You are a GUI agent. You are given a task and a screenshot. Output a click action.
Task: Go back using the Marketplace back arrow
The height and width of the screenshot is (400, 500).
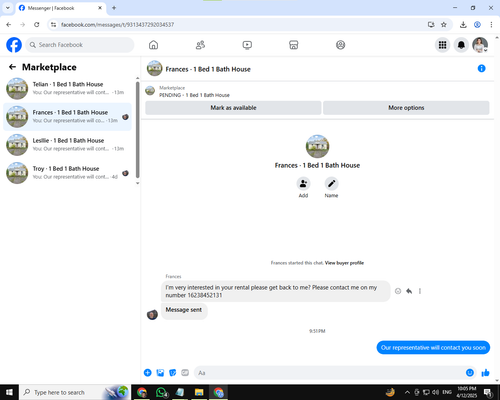(12, 67)
